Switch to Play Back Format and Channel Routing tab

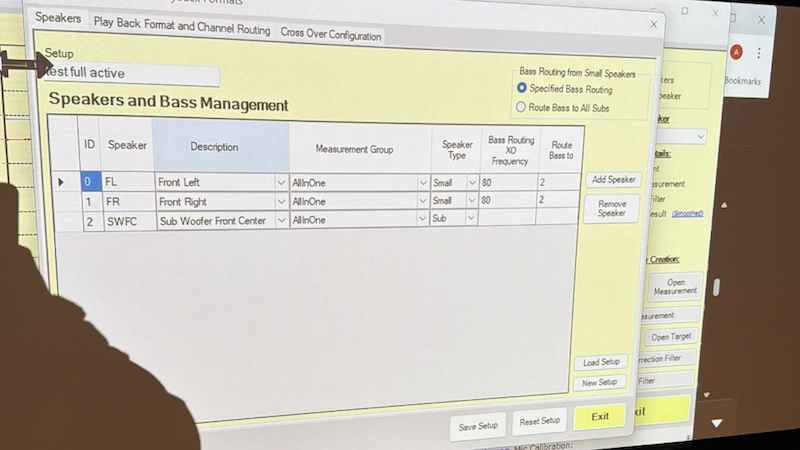pyautogui.click(x=181, y=29)
